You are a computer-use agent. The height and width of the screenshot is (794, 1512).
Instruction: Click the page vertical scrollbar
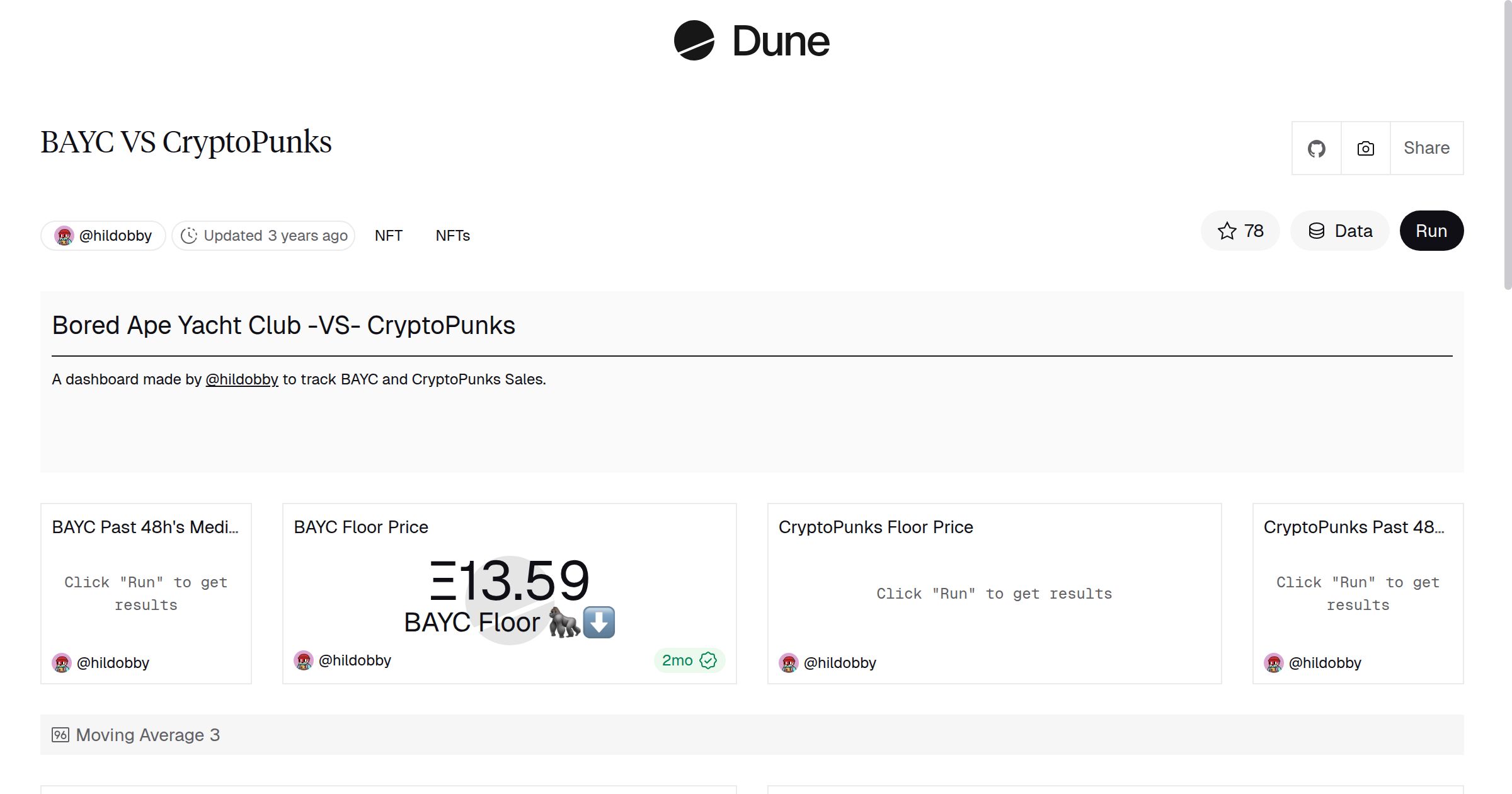click(1507, 145)
